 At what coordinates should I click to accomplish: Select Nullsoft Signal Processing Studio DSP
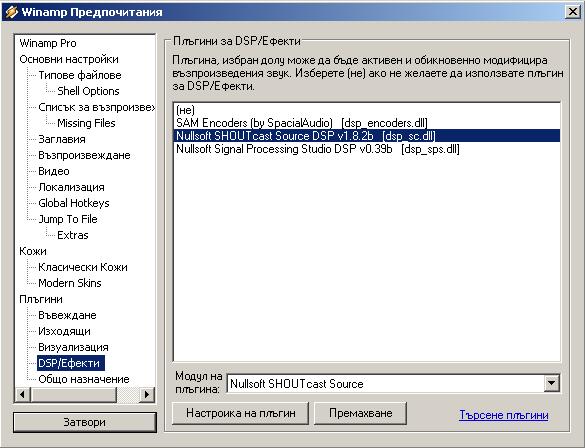click(x=367, y=149)
